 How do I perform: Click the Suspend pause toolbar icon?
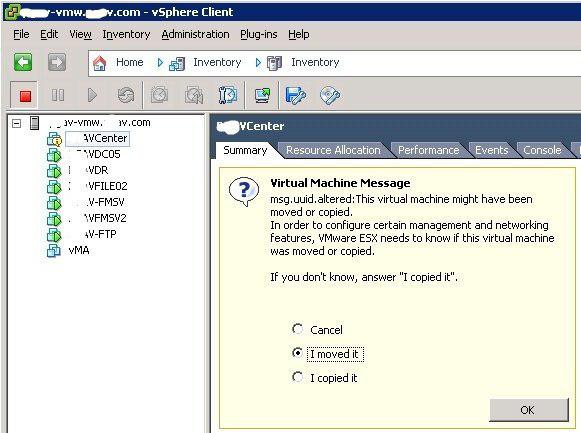[58, 95]
